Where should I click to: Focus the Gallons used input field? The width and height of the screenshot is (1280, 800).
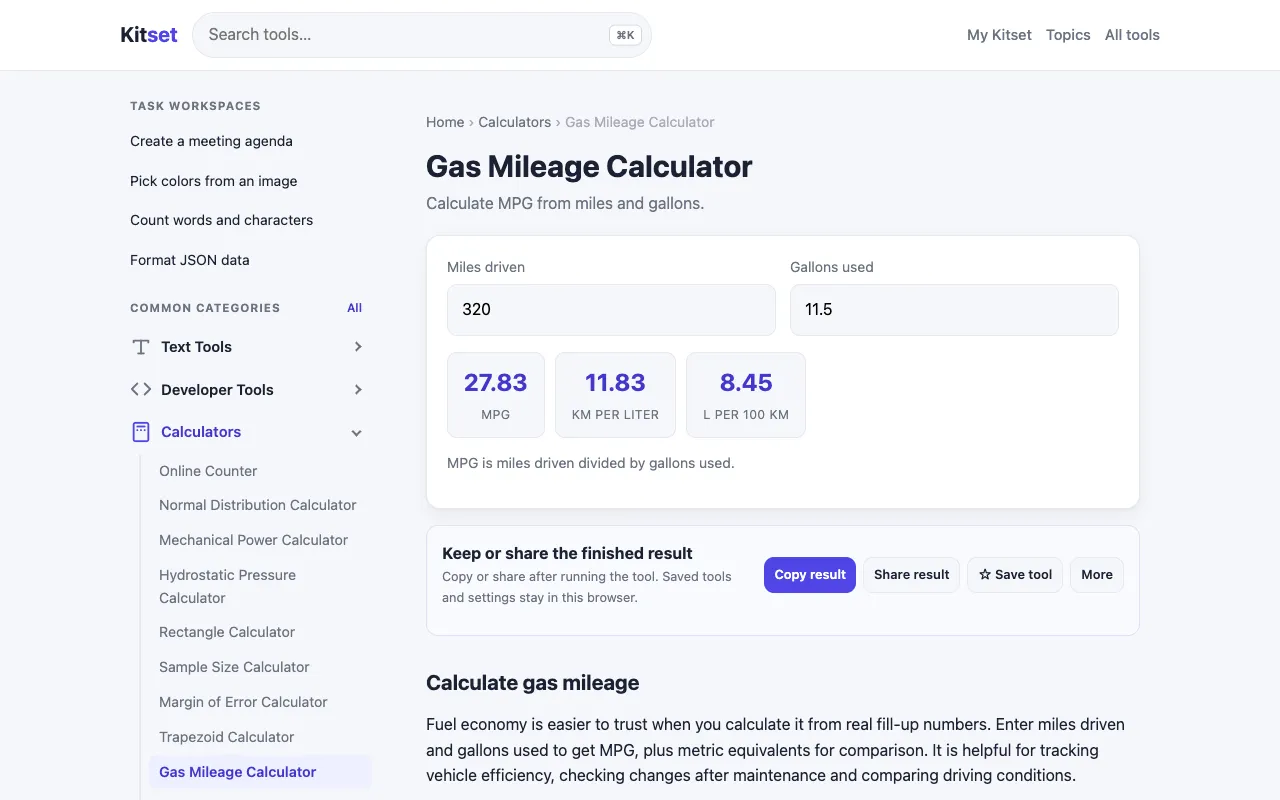(954, 310)
